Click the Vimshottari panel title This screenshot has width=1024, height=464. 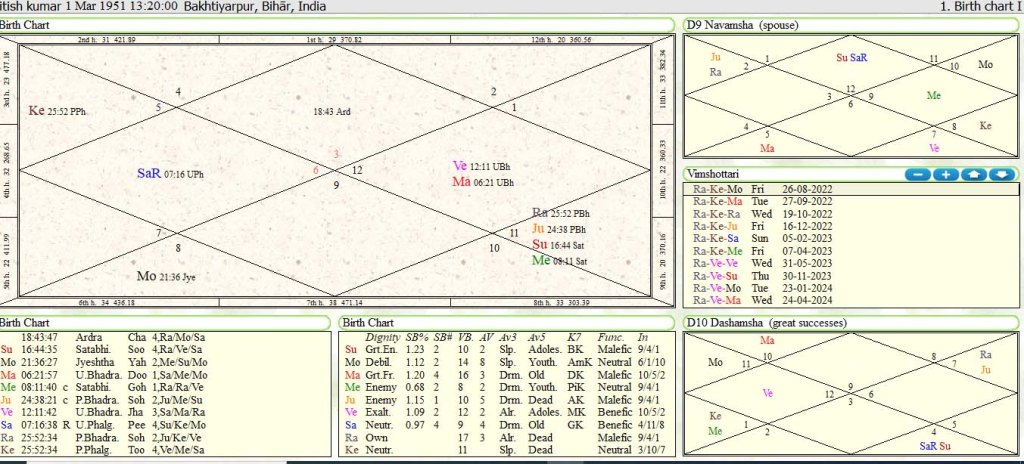point(715,174)
